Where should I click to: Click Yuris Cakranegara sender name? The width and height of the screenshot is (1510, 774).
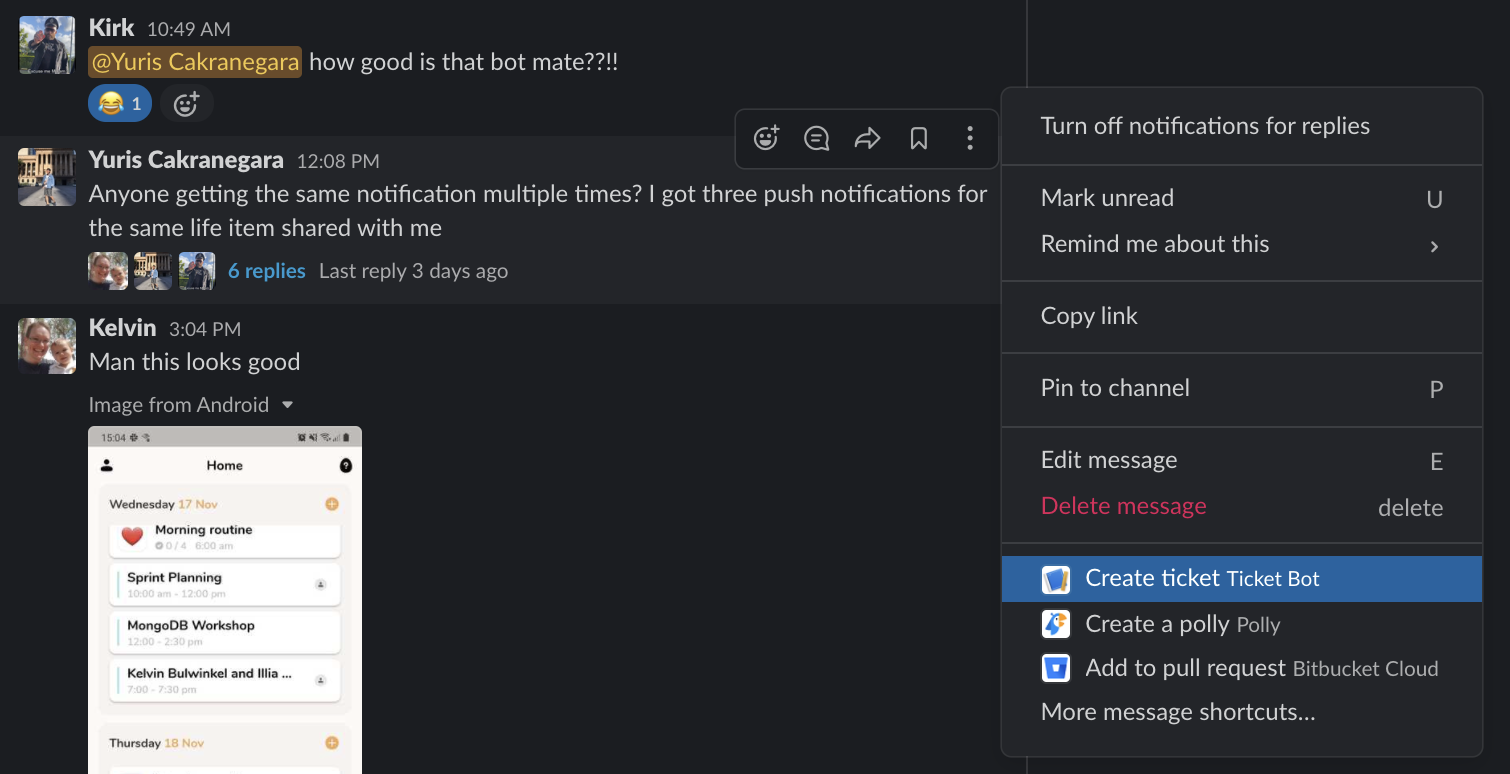pyautogui.click(x=186, y=160)
